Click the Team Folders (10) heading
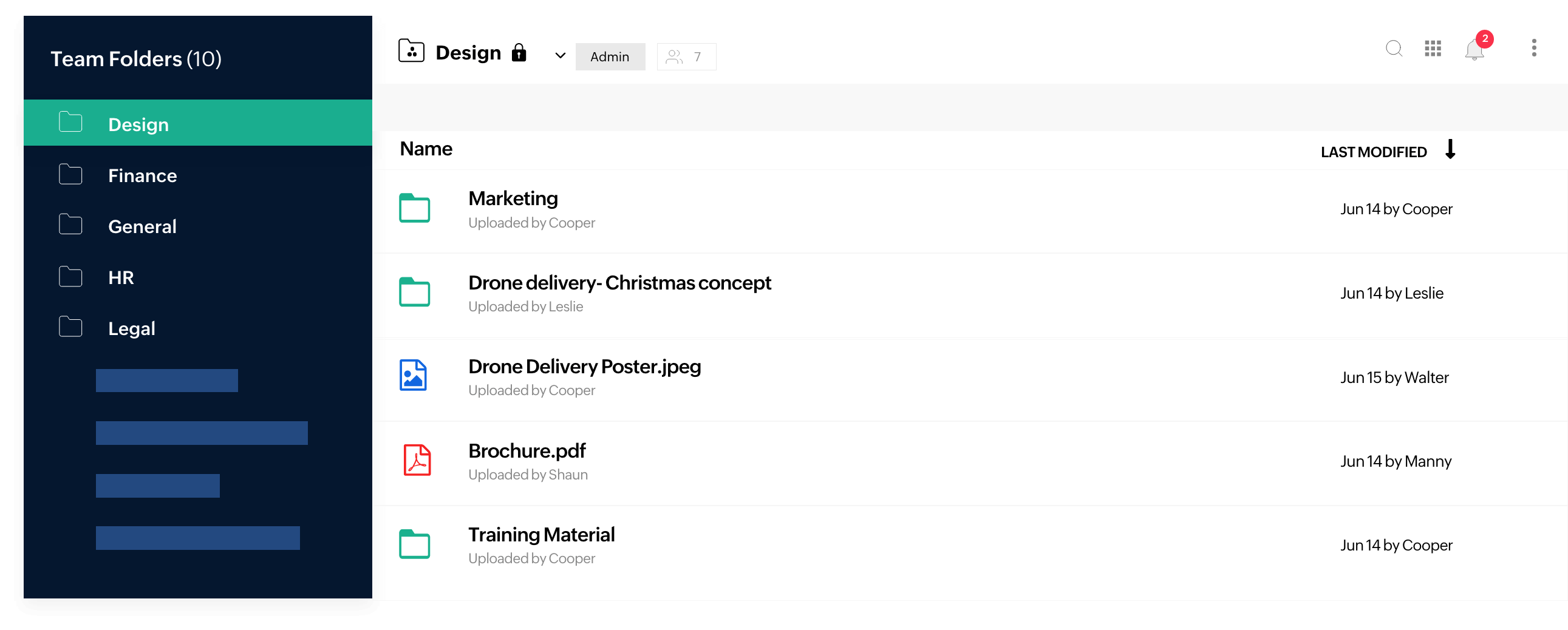 136,59
